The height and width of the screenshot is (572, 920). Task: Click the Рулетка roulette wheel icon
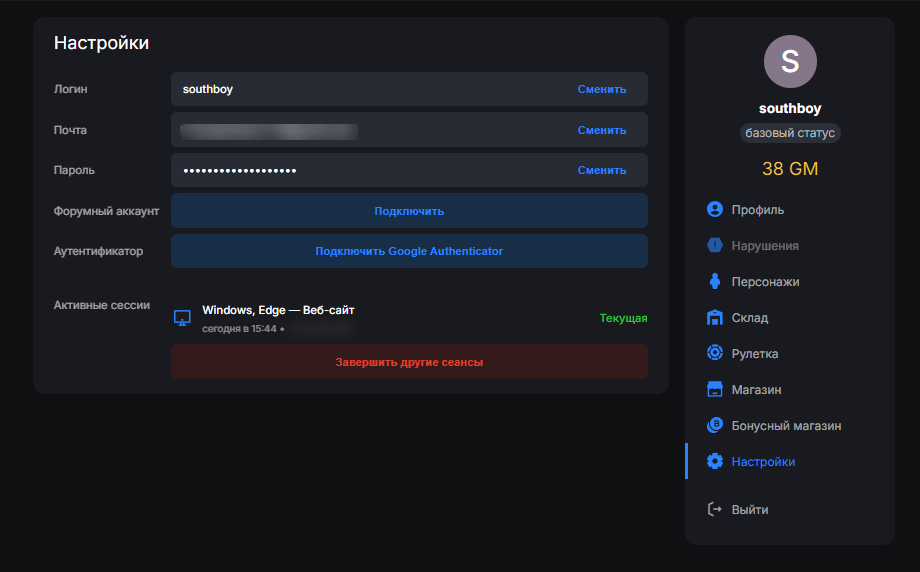(714, 354)
